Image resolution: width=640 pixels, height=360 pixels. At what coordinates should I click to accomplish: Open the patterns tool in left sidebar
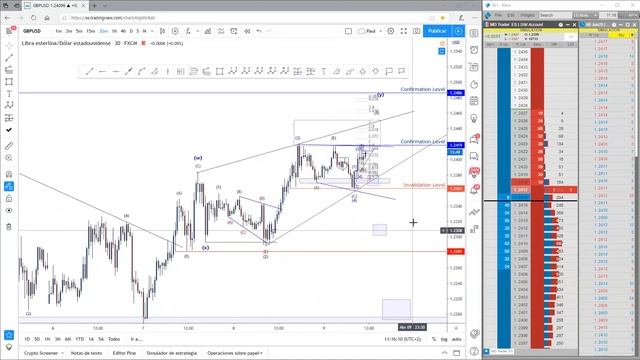point(9,105)
